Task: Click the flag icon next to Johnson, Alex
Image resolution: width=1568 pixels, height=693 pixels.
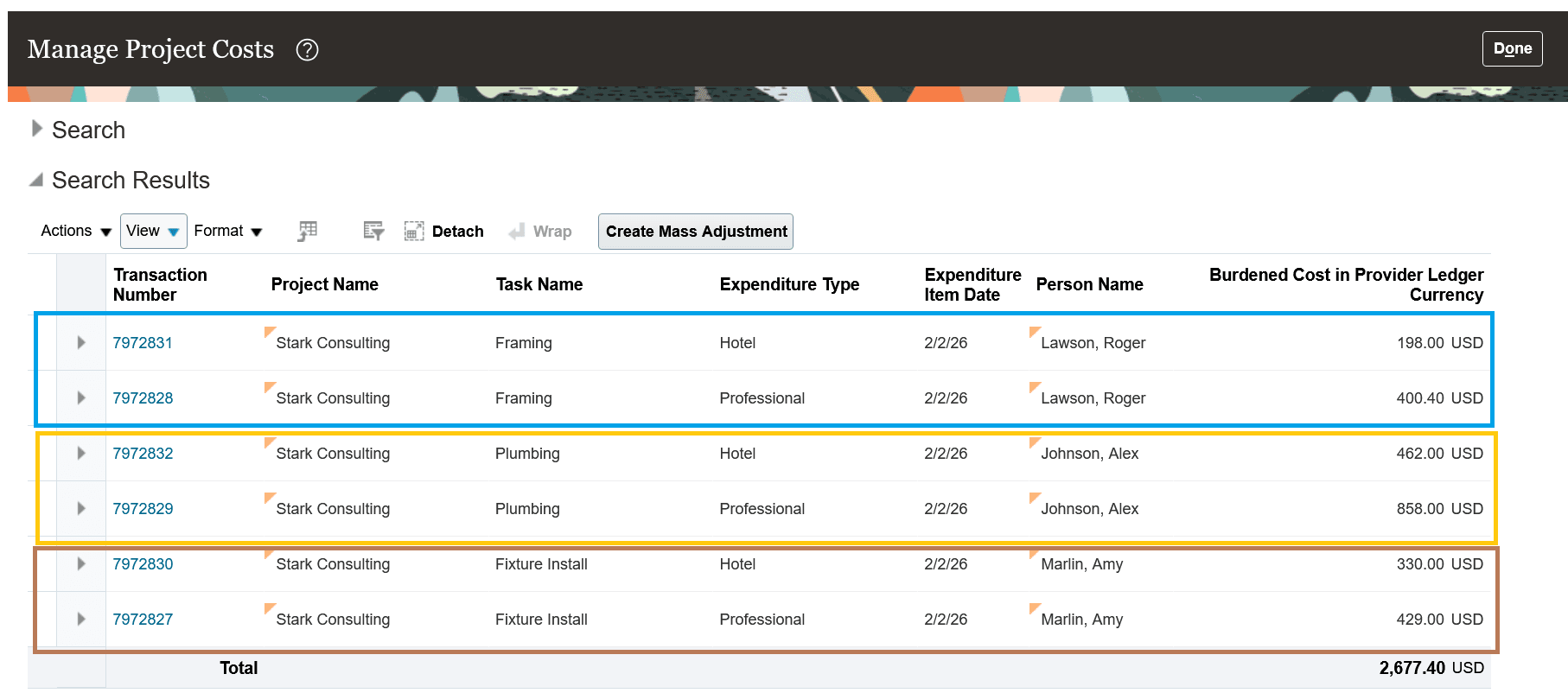Action: point(1034,442)
